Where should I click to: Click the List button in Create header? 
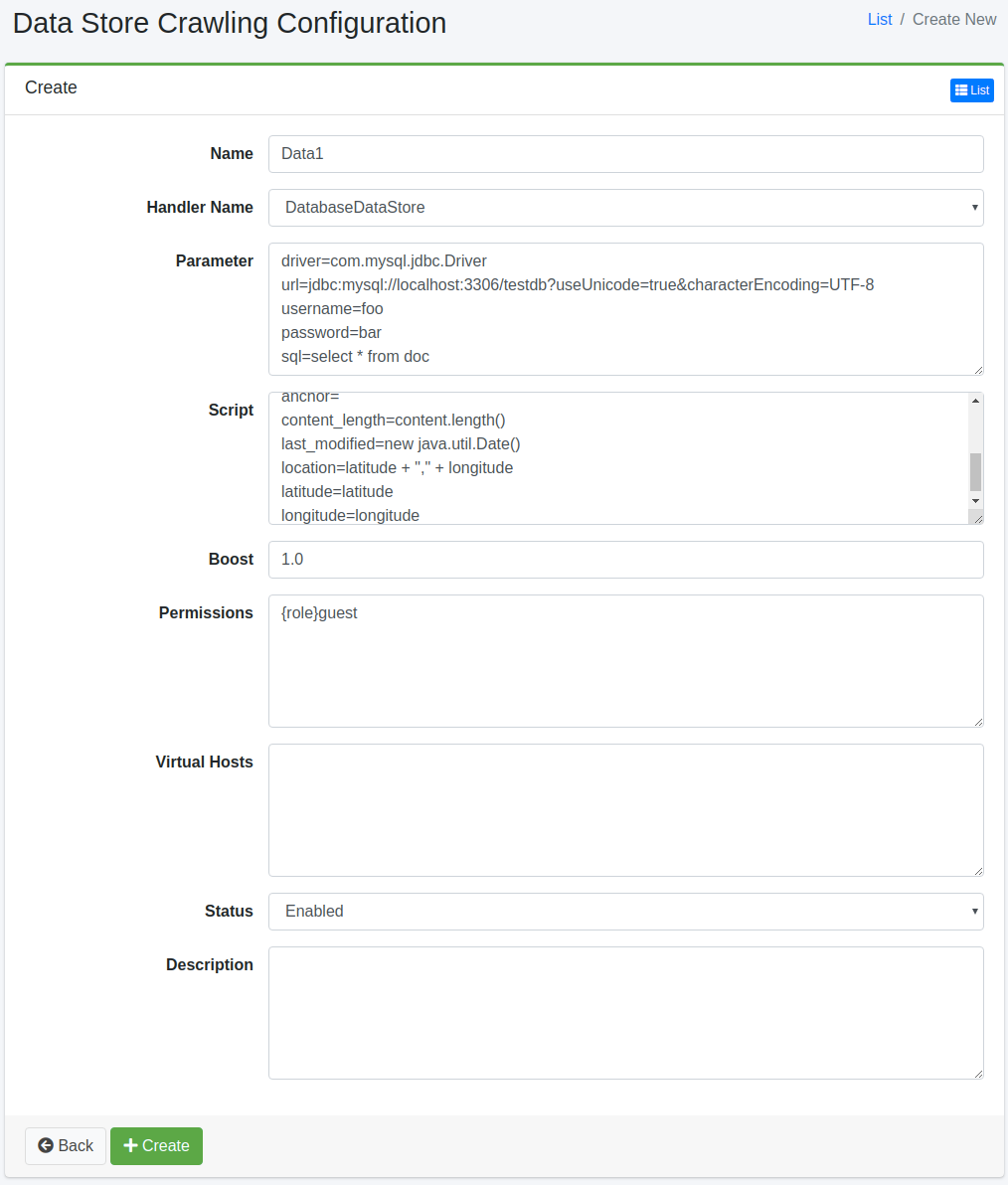click(971, 90)
